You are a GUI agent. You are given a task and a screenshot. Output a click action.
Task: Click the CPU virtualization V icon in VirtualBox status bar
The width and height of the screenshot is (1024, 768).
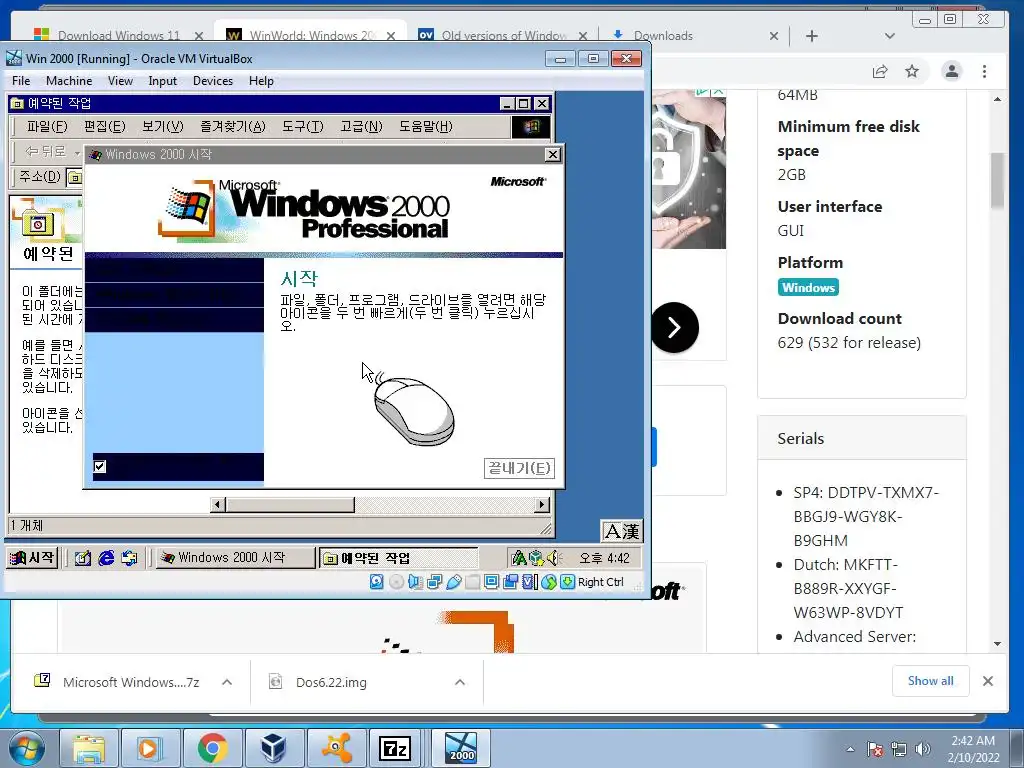(x=529, y=582)
